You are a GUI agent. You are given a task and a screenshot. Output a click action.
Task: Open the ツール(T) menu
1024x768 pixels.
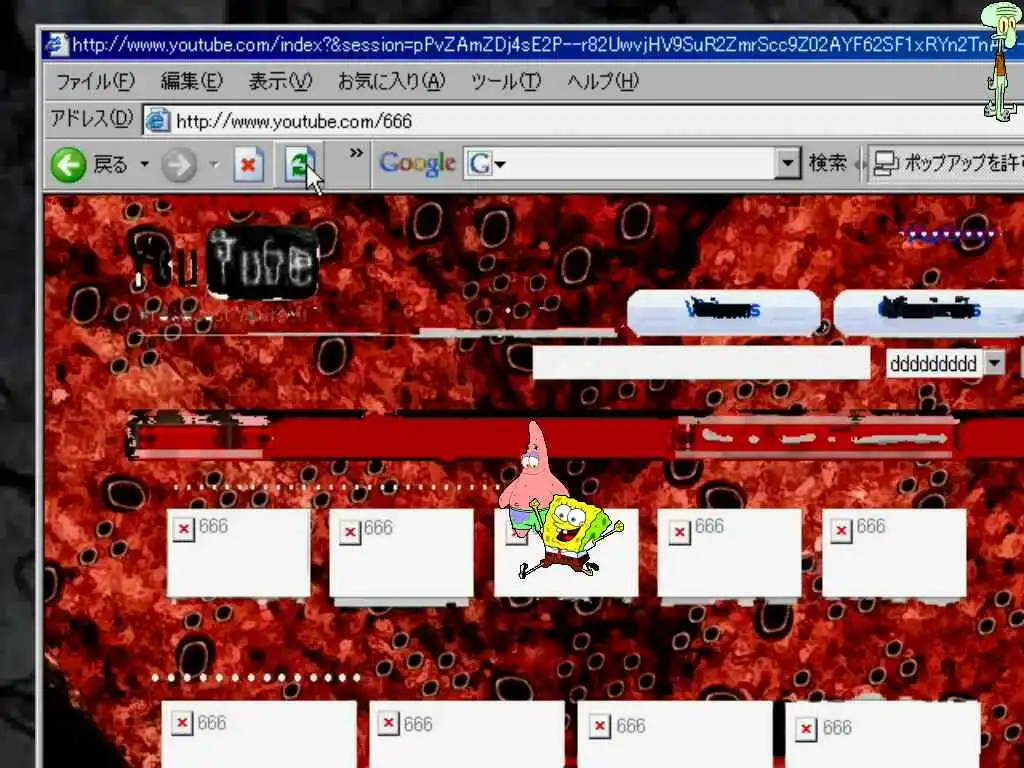(506, 82)
